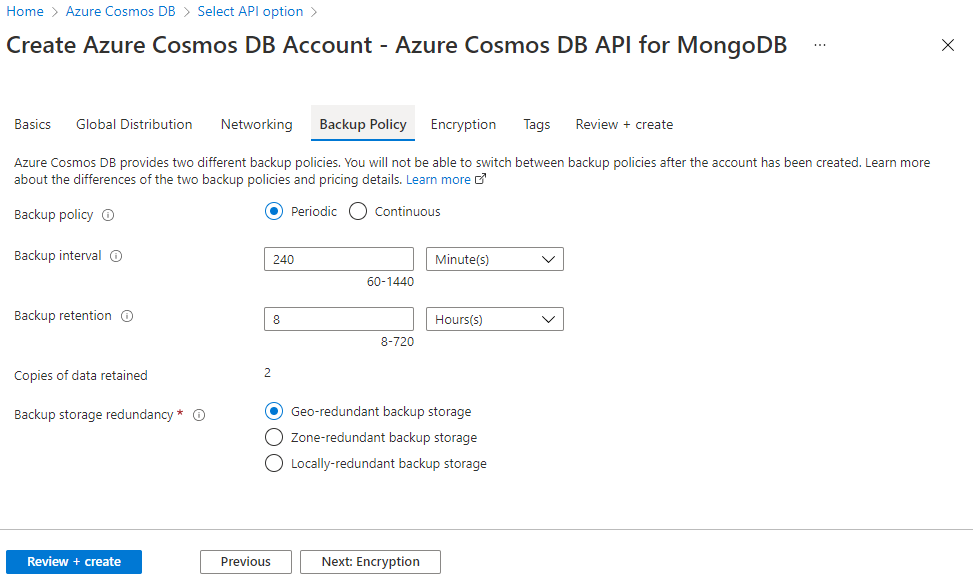
Task: Click the Copies of data retained value 2
Action: point(267,373)
